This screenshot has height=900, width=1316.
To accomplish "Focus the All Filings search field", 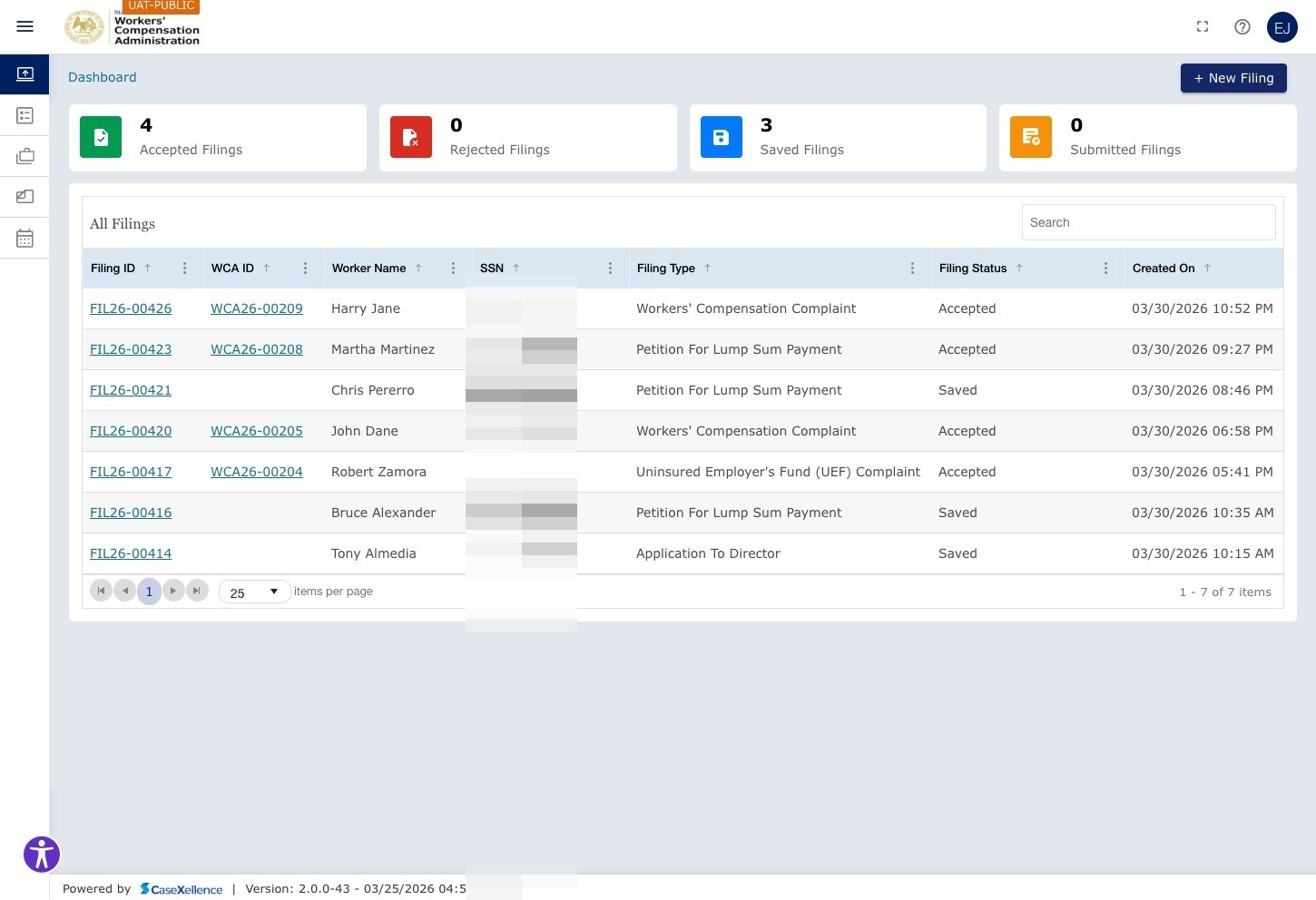I will click(1149, 222).
